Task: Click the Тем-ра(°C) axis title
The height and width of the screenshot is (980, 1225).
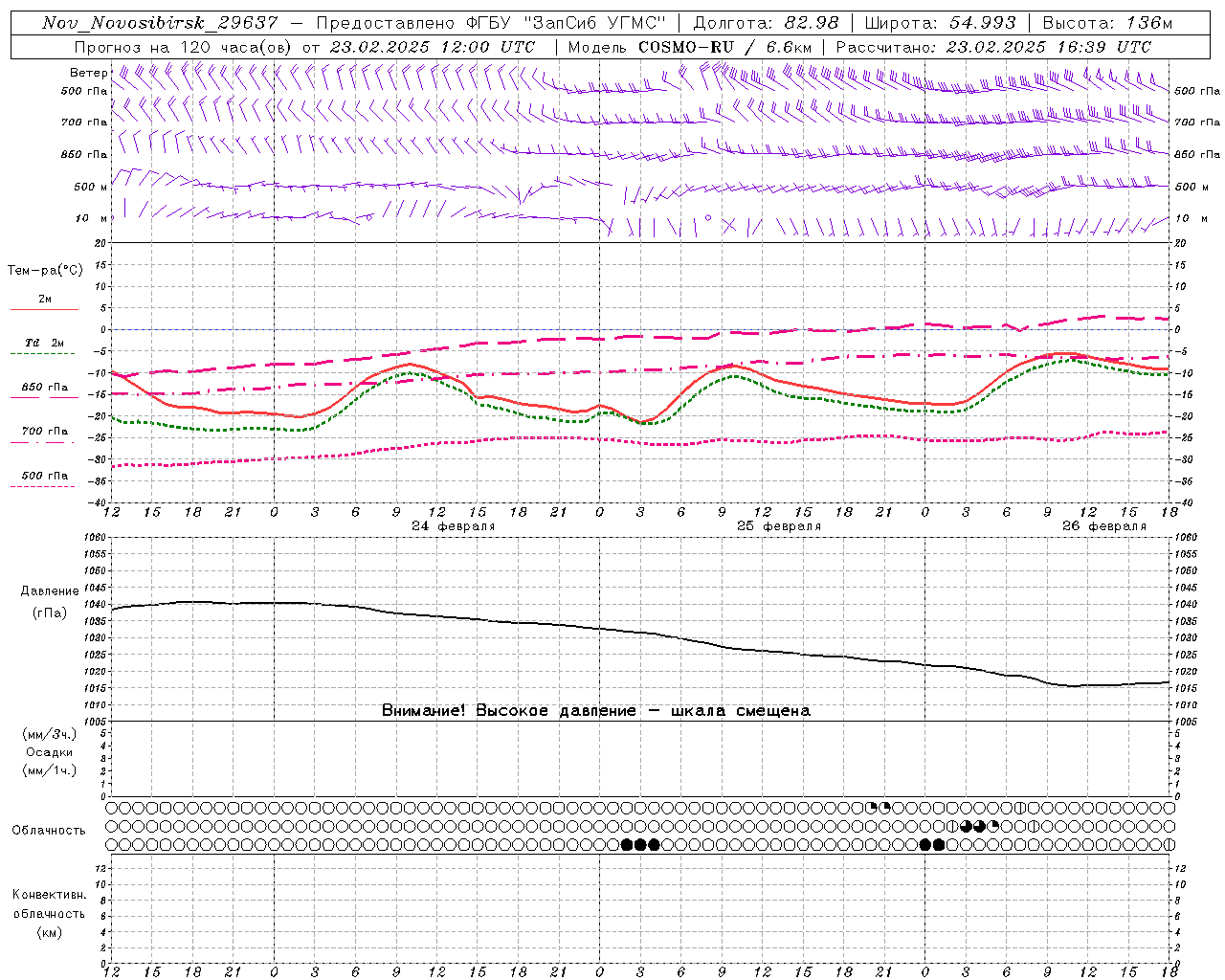Action: click(45, 271)
